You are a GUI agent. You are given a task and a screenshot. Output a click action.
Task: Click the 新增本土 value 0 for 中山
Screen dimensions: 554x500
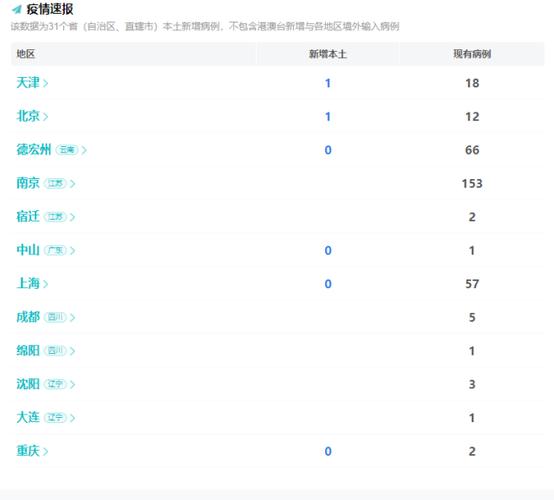[328, 251]
